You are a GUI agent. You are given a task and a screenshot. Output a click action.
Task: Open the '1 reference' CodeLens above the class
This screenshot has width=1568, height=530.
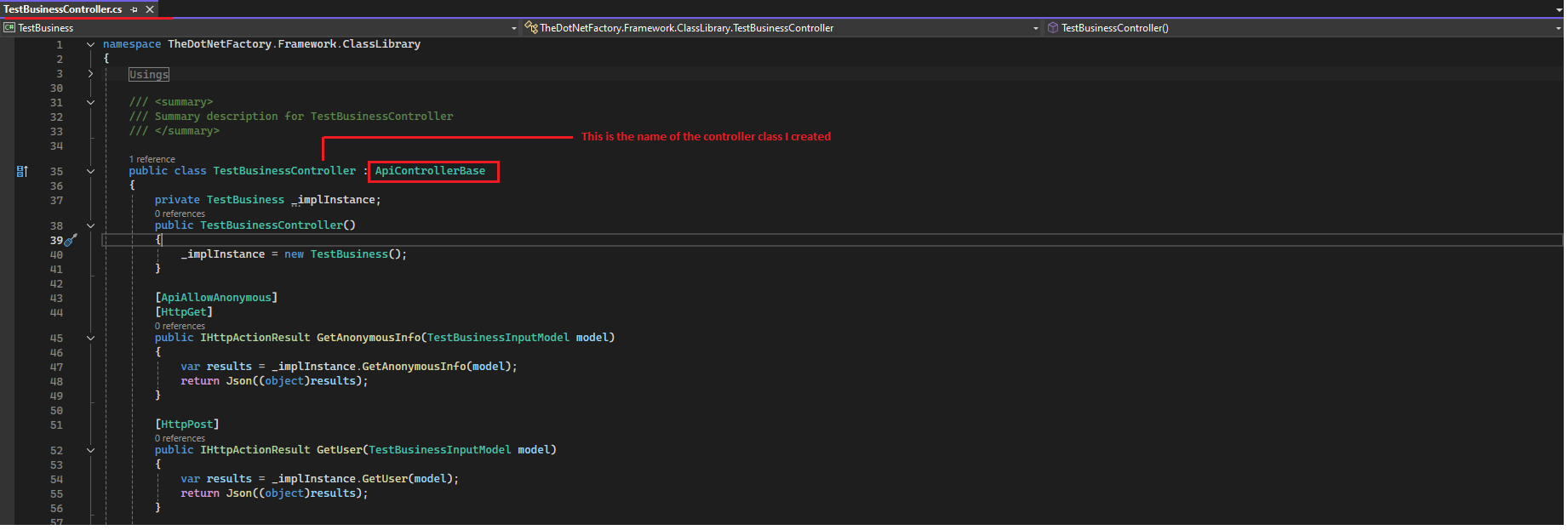(152, 159)
